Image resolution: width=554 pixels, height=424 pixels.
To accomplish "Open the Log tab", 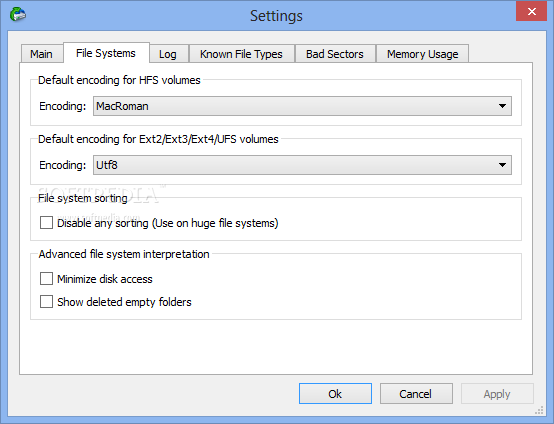I will pyautogui.click(x=168, y=54).
